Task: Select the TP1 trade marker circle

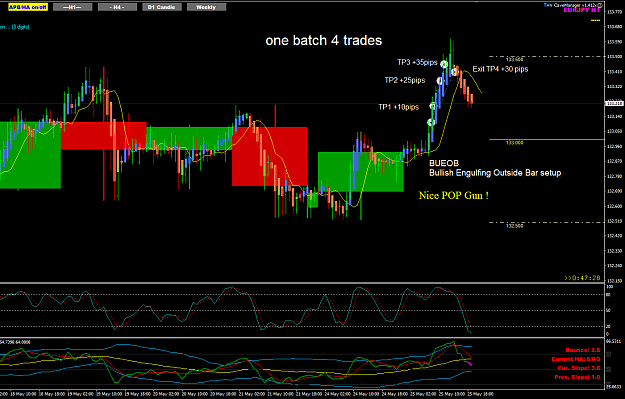Action: (x=433, y=106)
